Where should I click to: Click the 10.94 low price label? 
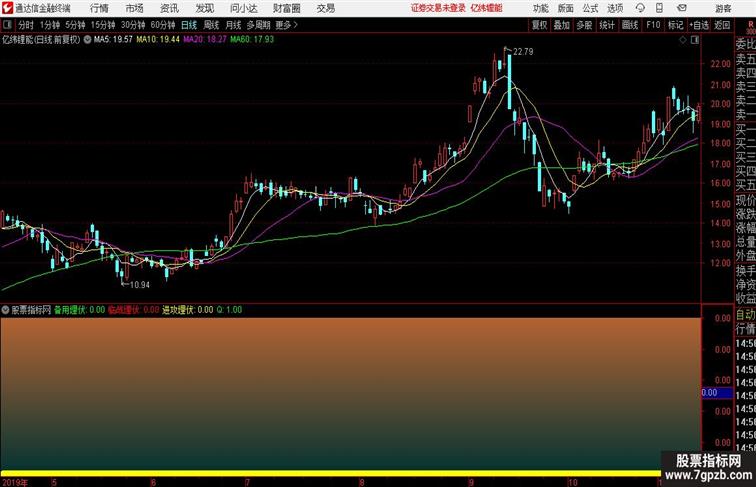140,285
